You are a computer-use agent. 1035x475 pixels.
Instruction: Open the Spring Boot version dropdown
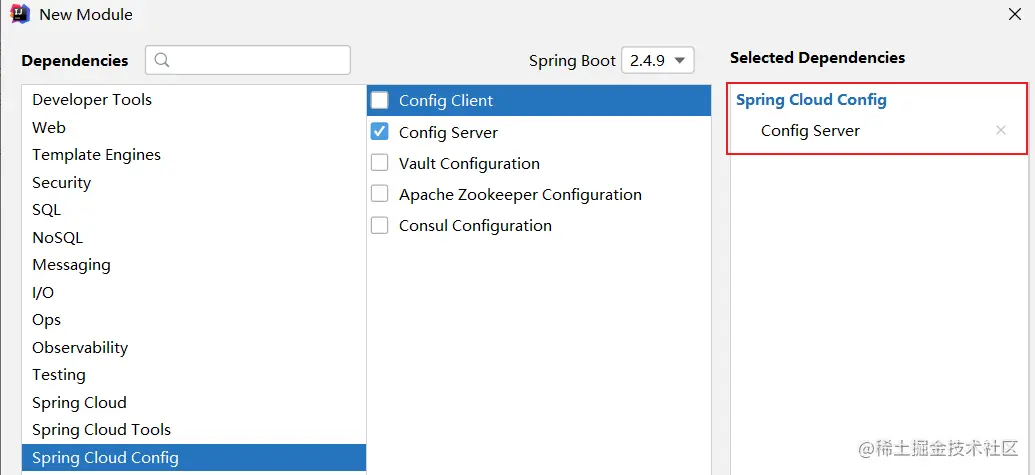pos(657,61)
